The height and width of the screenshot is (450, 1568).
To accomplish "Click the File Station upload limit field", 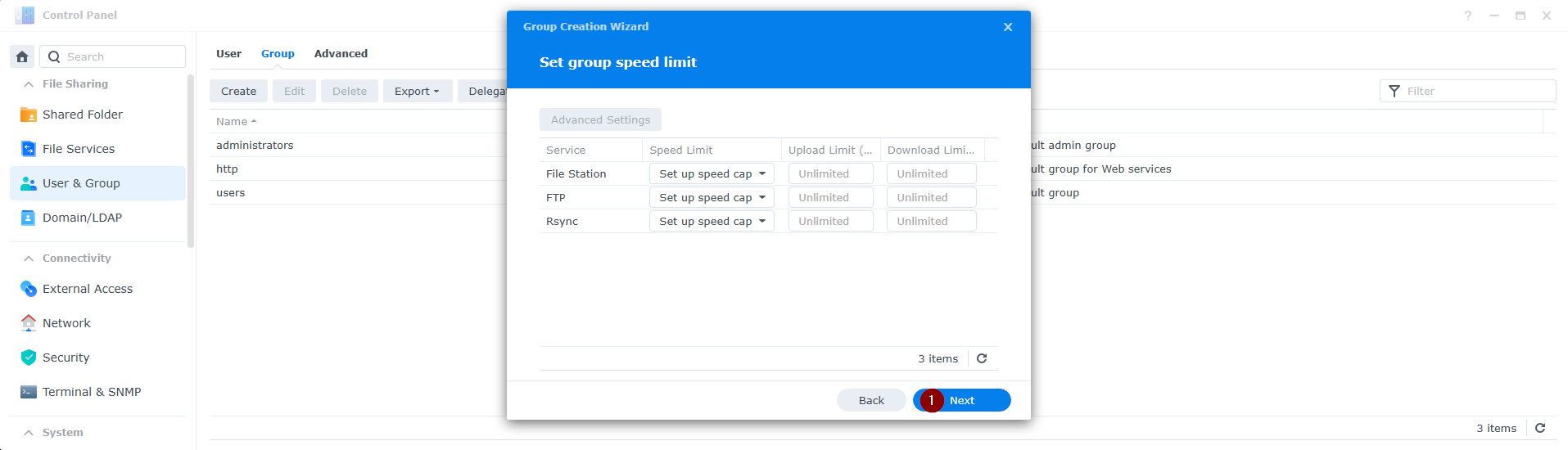I will coord(830,173).
